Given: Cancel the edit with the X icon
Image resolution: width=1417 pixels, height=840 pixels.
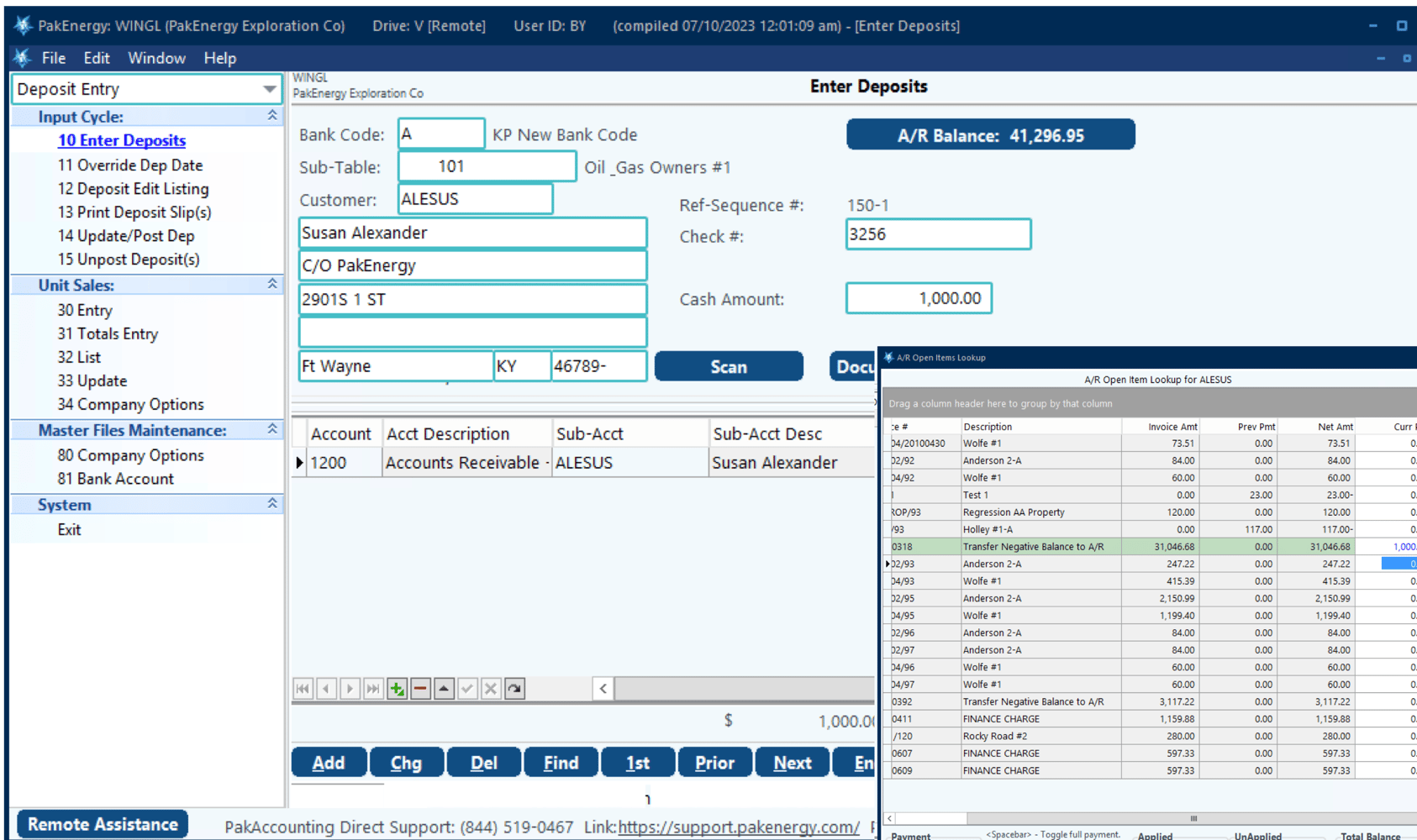Looking at the screenshot, I should coord(491,688).
